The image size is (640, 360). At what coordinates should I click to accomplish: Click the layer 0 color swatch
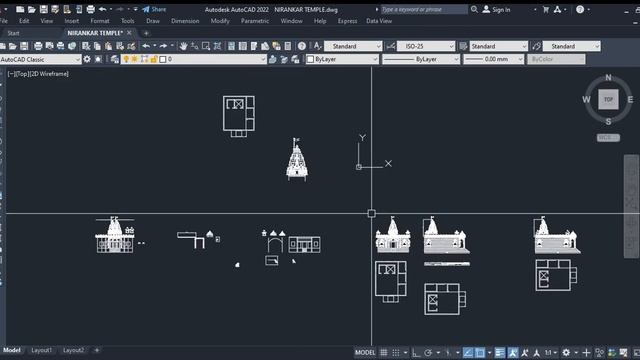click(163, 59)
